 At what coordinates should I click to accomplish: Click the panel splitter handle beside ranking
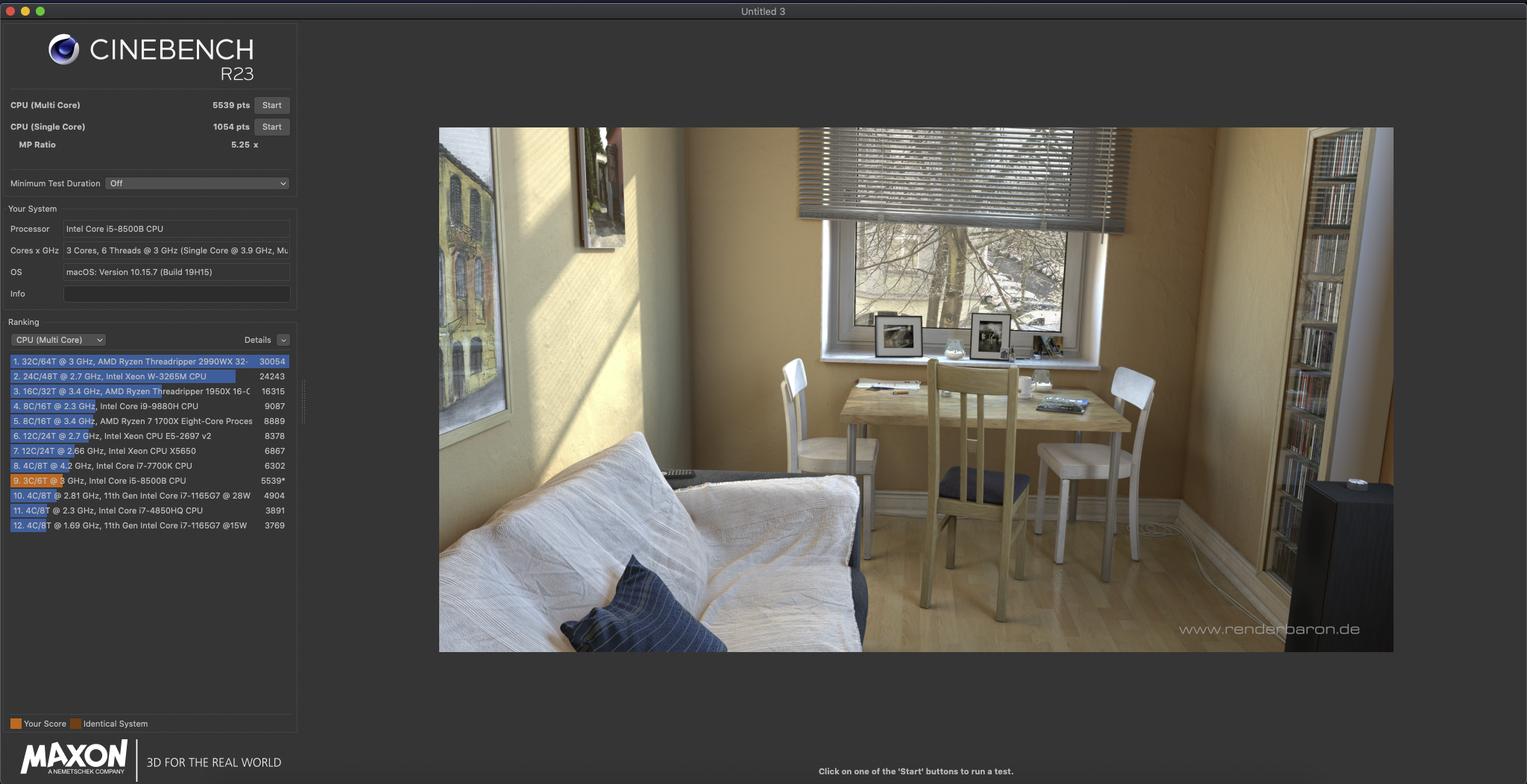[303, 401]
